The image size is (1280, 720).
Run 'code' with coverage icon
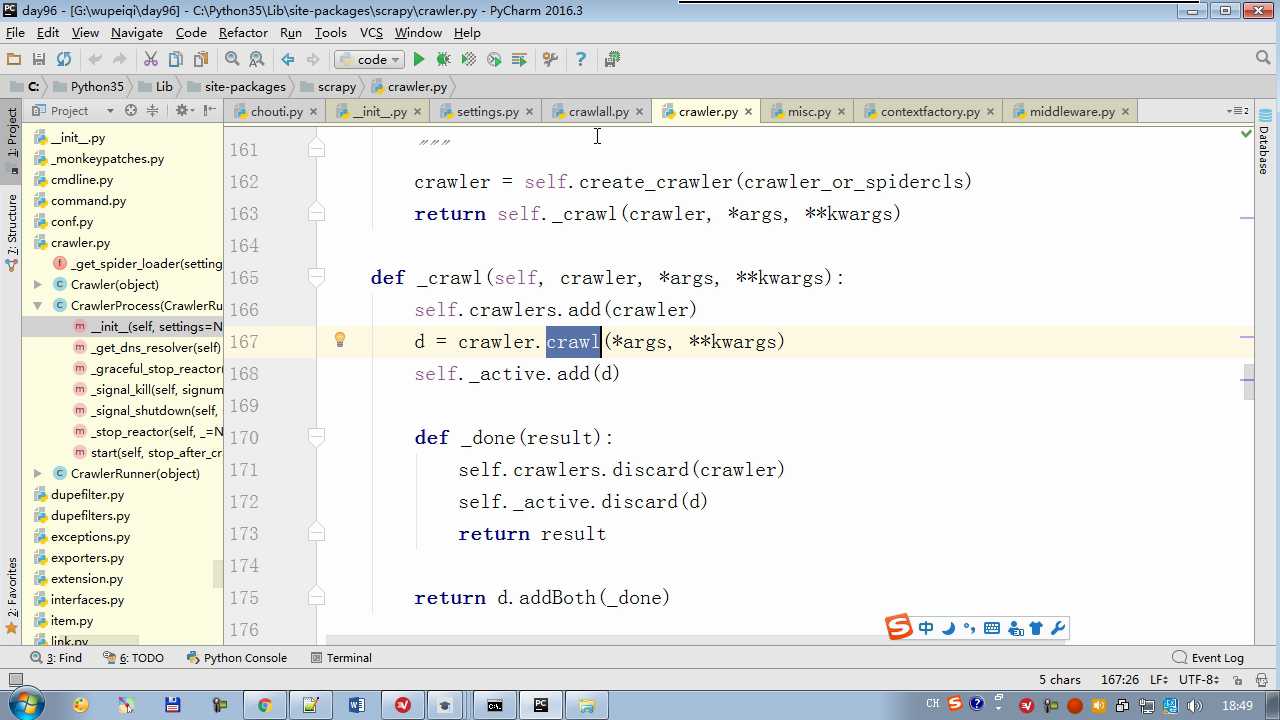[469, 60]
